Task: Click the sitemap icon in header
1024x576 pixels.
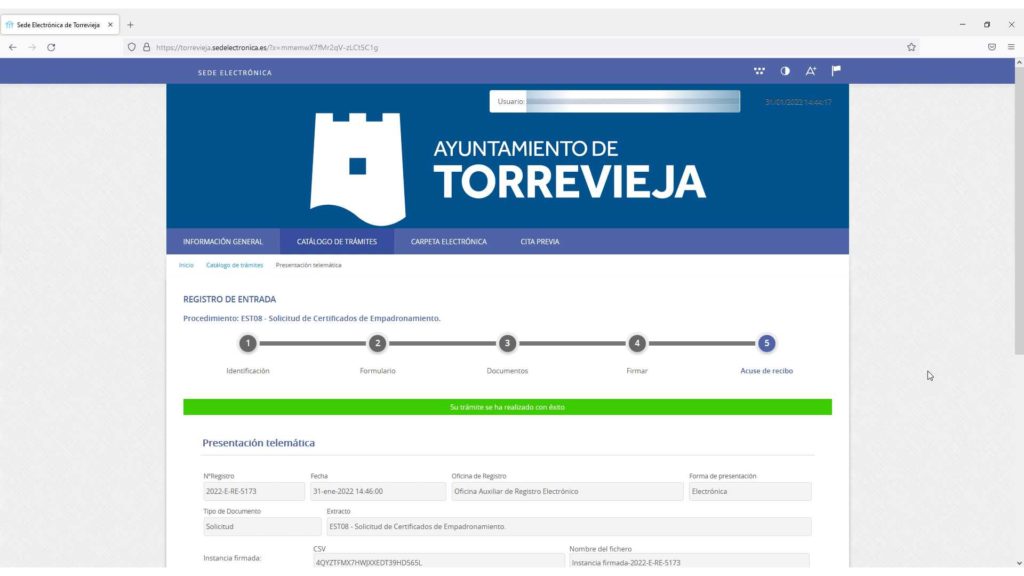Action: (759, 71)
